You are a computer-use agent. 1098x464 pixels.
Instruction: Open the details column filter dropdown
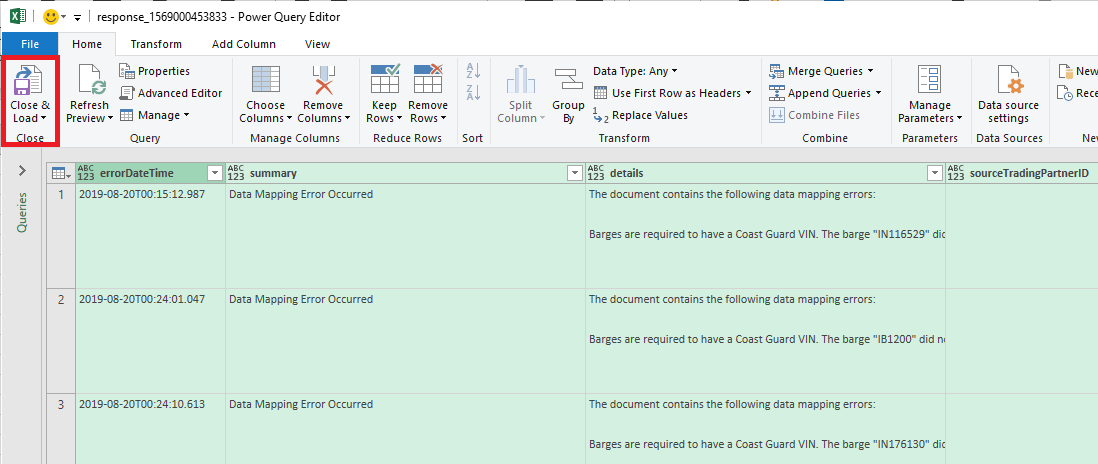point(935,173)
